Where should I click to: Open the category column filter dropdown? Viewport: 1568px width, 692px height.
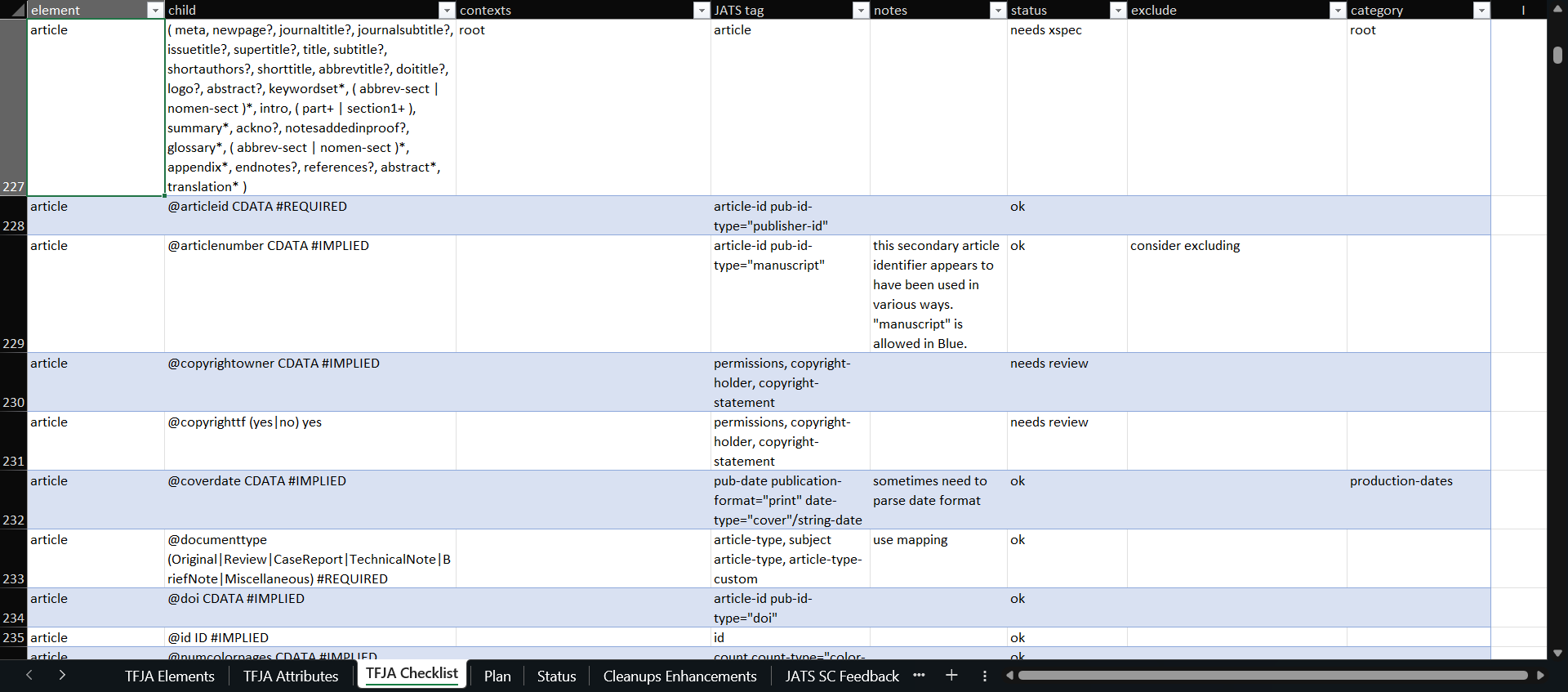click(1481, 11)
